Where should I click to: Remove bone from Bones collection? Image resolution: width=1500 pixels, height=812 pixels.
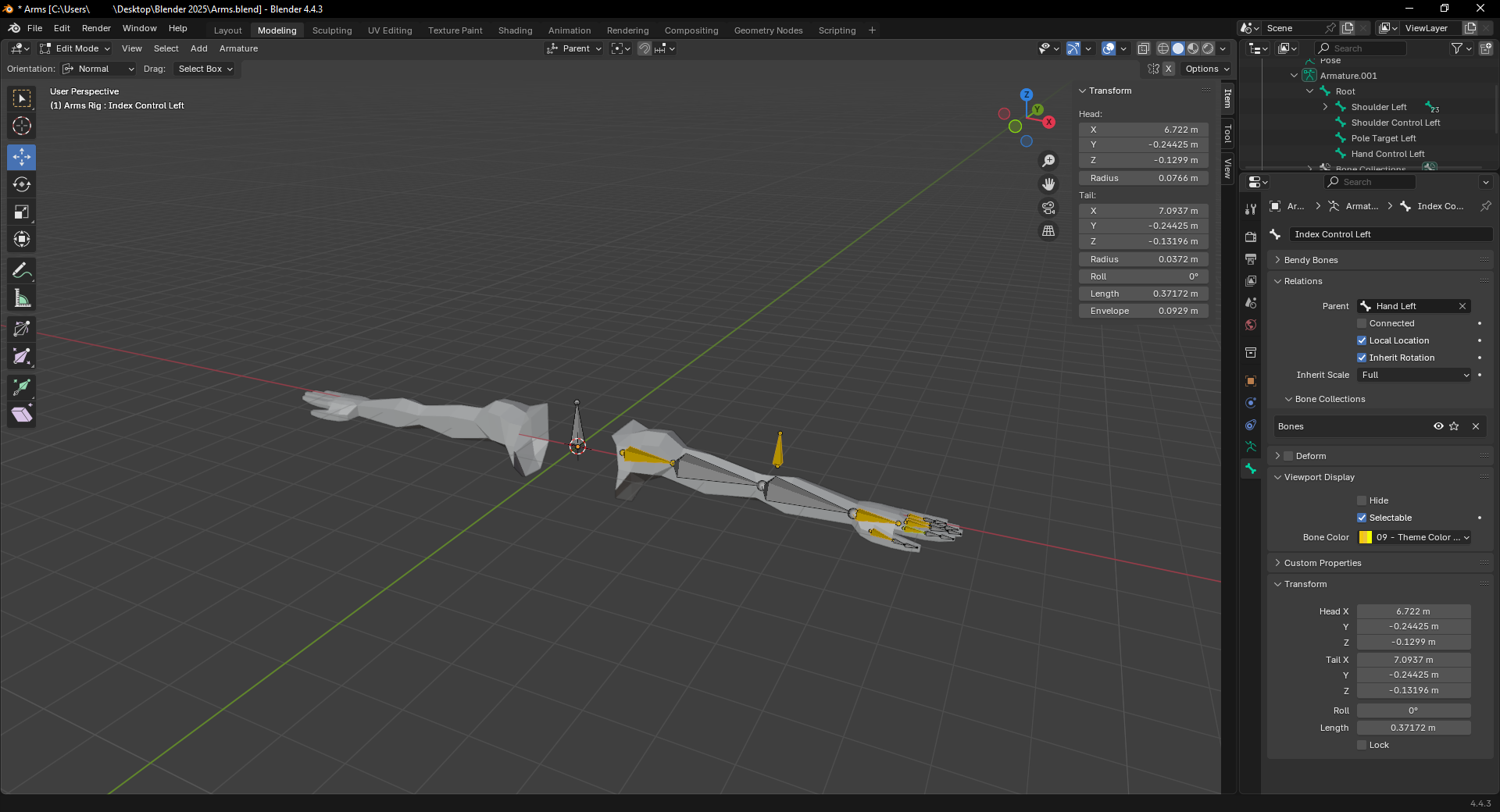click(1476, 426)
